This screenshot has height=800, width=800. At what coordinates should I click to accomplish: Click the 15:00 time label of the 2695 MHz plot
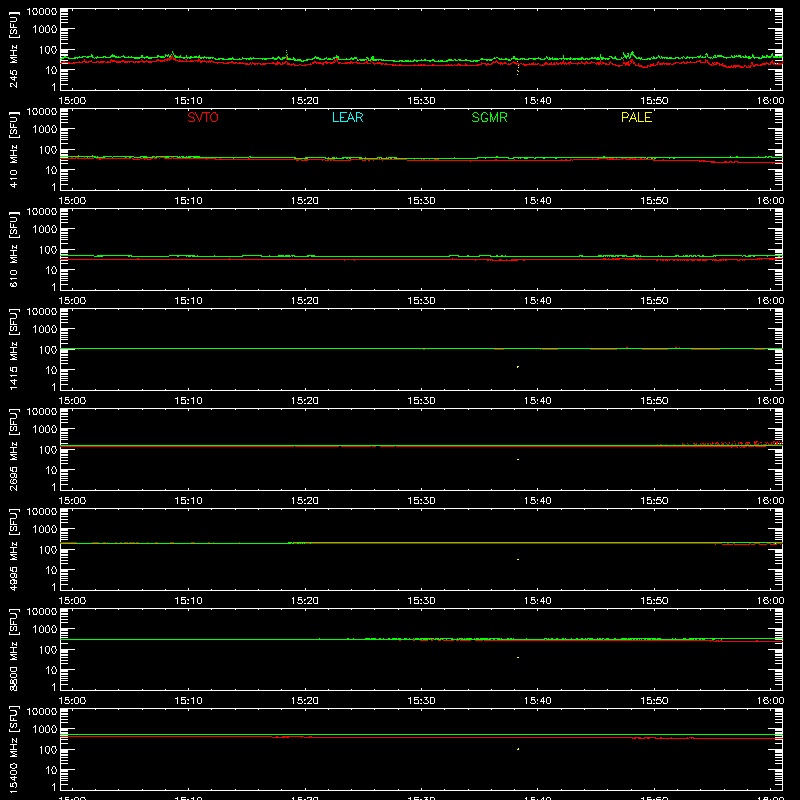[72, 501]
